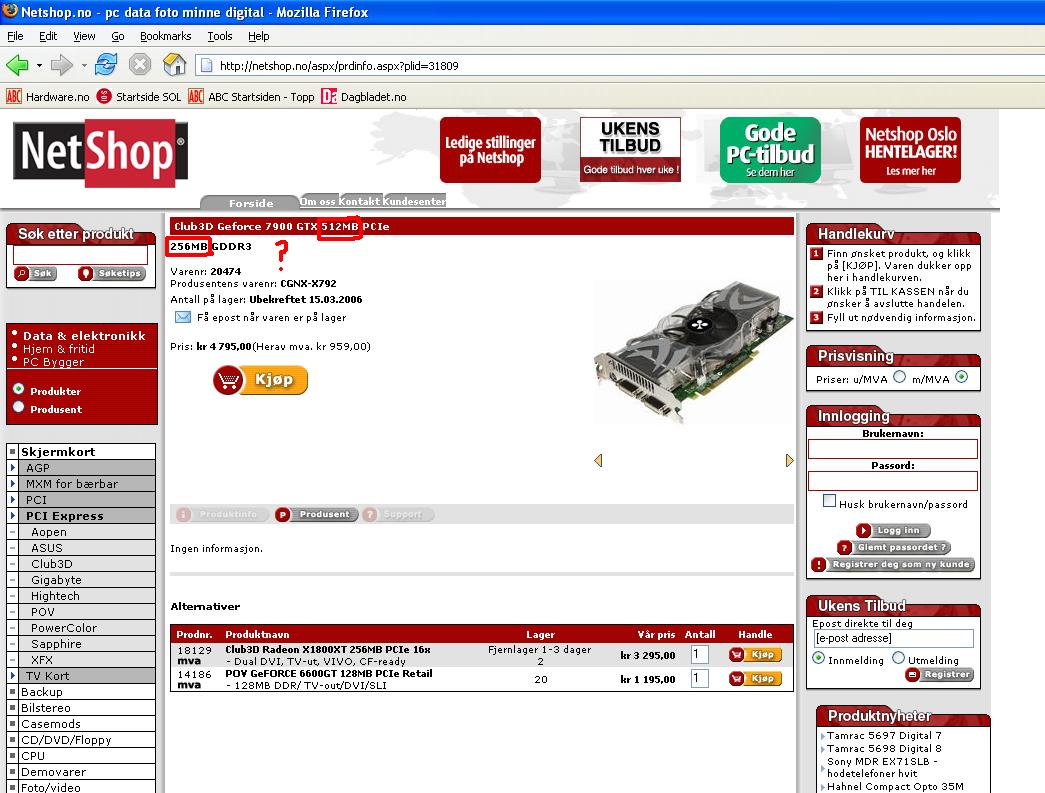This screenshot has width=1045, height=793.
Task: Click the Søk search button
Action: point(35,273)
